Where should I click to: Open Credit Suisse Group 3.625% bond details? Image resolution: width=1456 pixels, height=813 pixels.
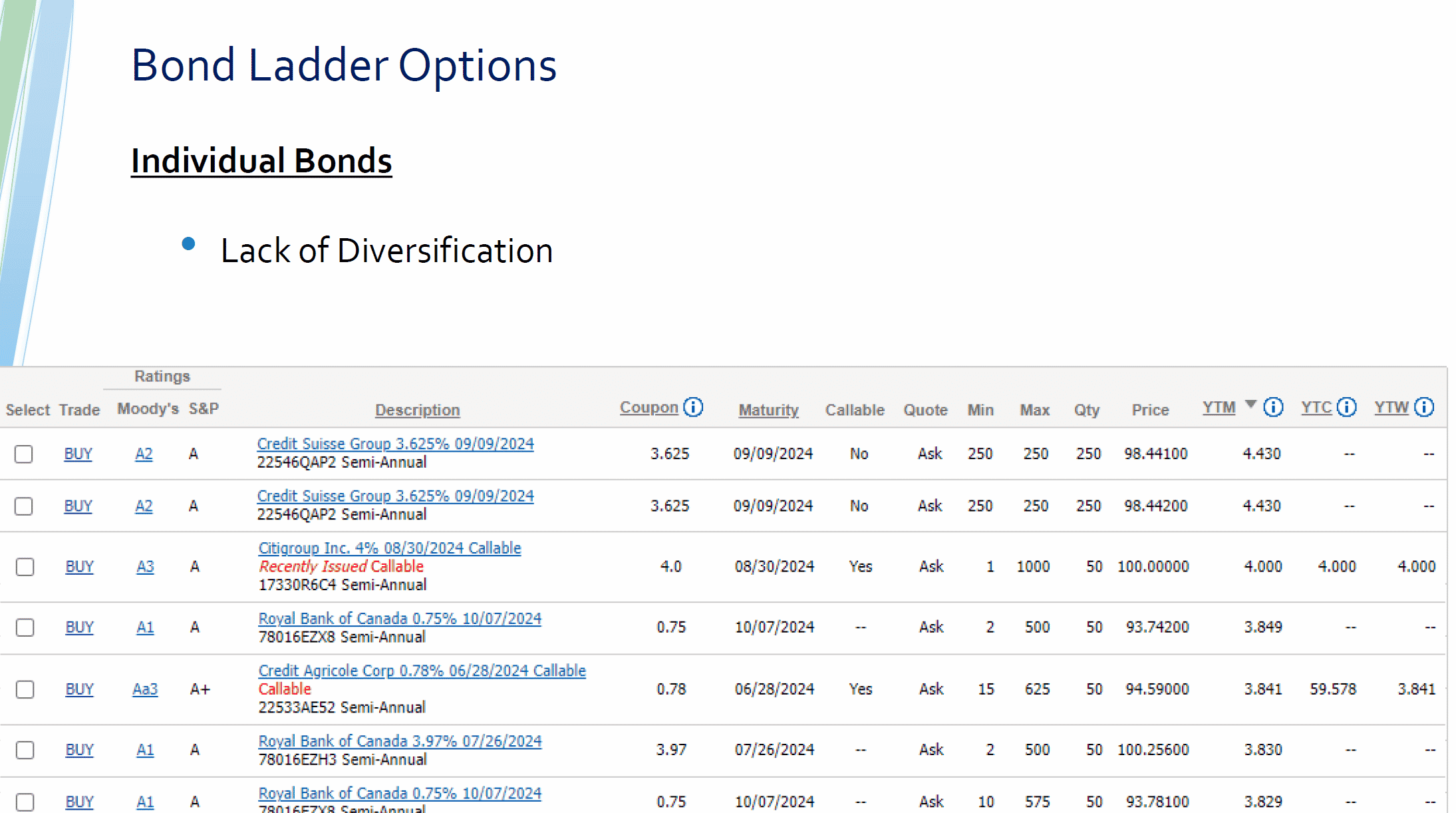[395, 443]
